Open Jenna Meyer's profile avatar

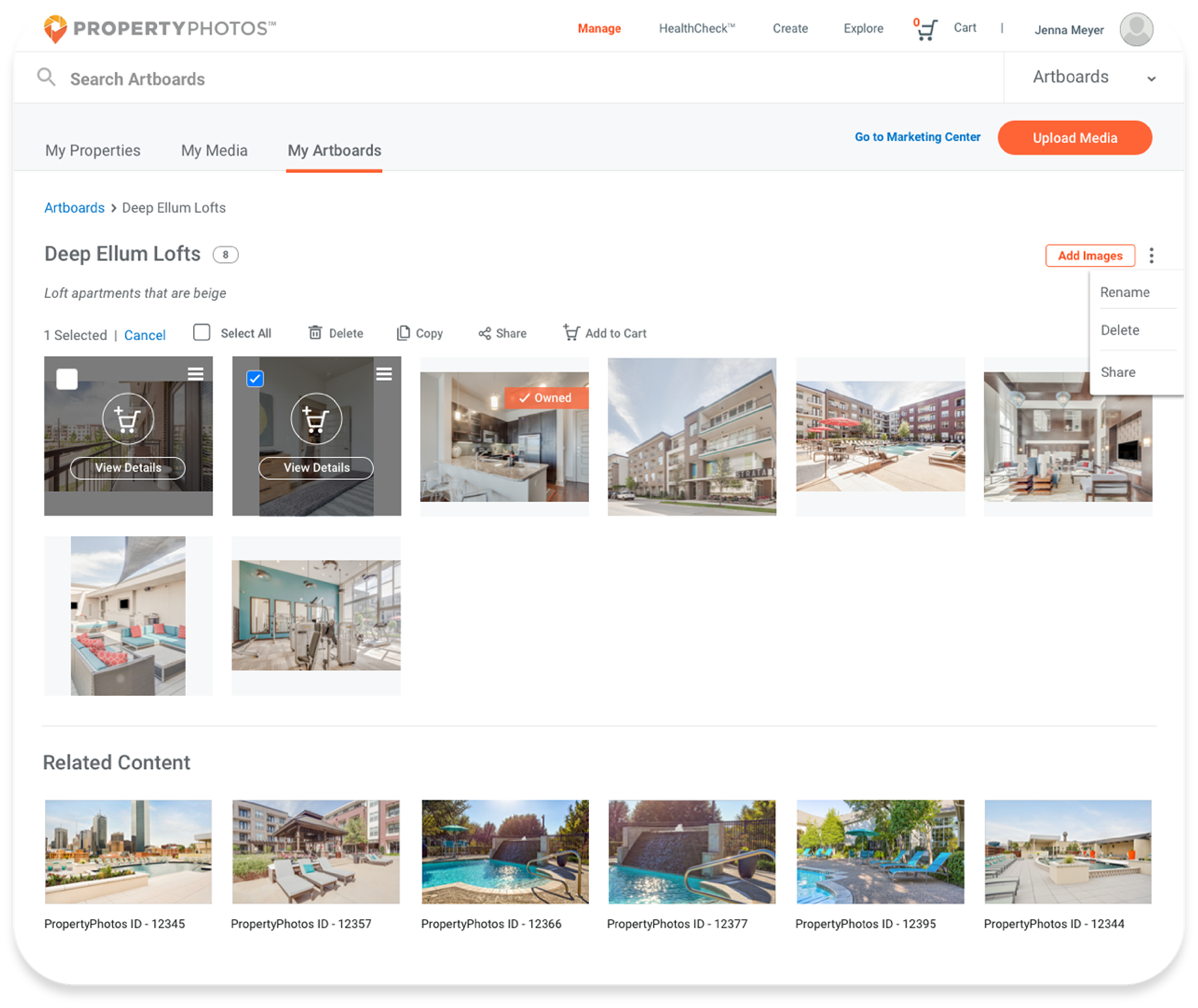click(x=1136, y=29)
